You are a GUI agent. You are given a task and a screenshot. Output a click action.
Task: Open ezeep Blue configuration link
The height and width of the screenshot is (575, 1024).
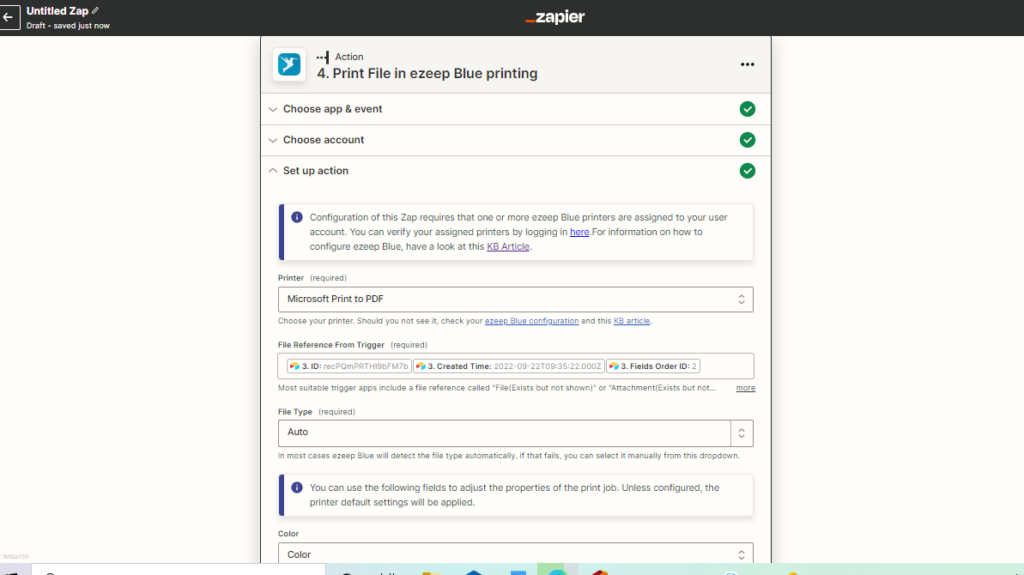click(532, 321)
